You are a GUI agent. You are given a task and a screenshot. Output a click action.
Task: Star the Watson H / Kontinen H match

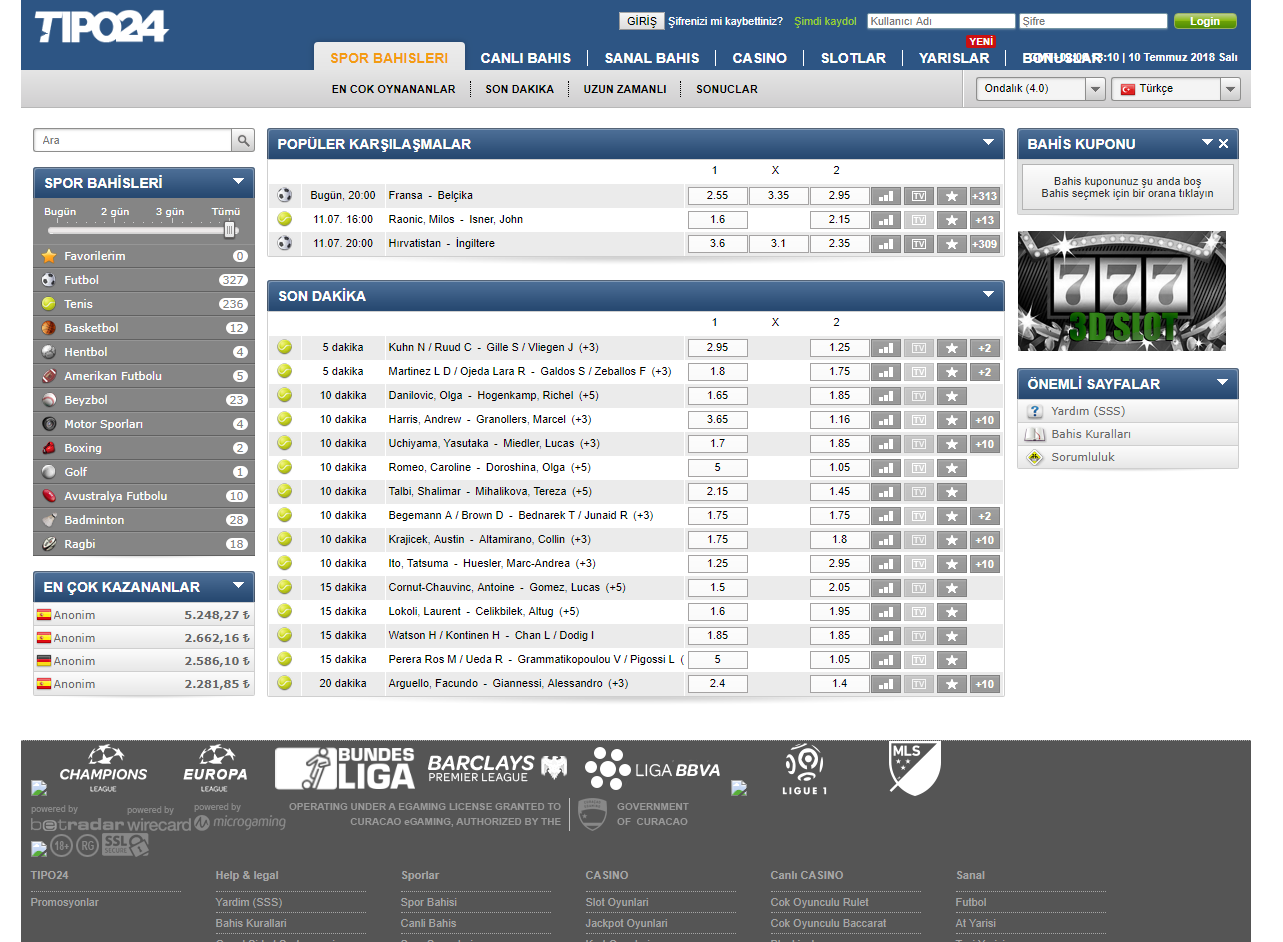pyautogui.click(x=952, y=636)
